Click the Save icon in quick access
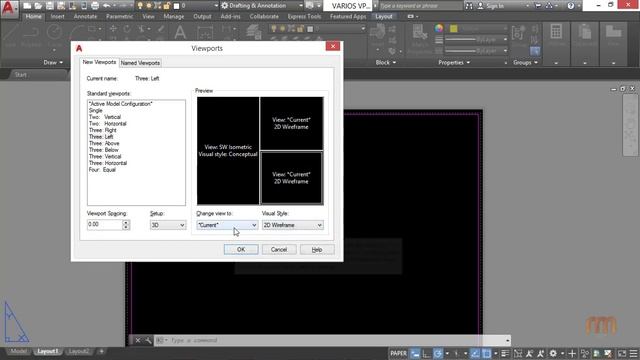The height and width of the screenshot is (360, 640). [x=49, y=6]
